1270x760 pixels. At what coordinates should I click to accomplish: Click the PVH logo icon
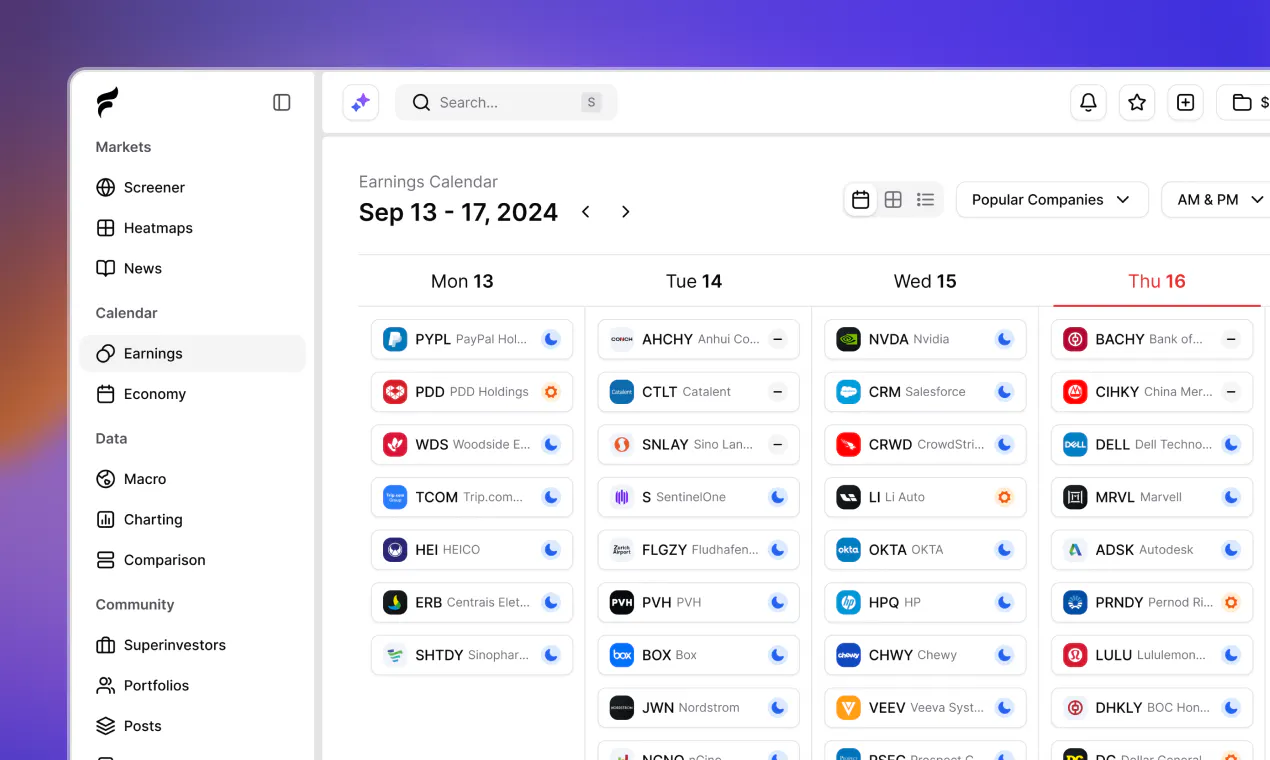point(622,602)
